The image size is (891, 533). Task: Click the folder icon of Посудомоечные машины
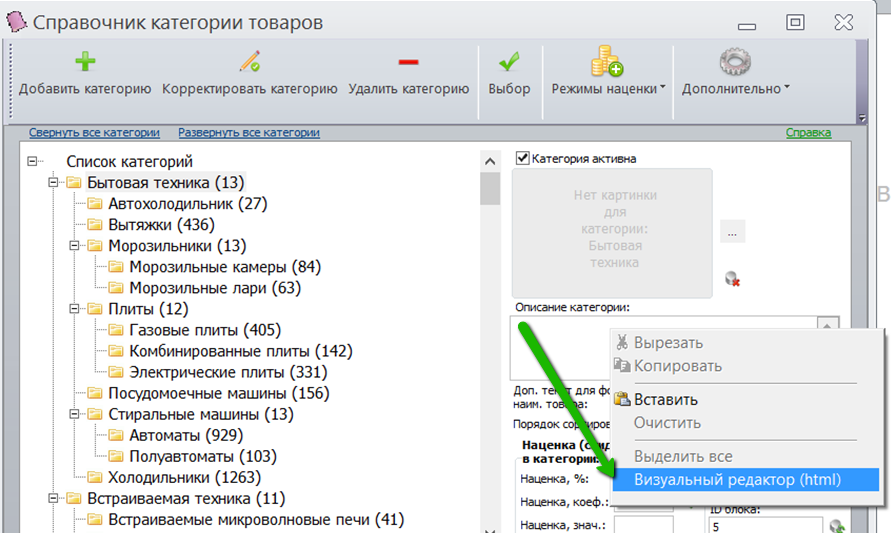95,393
